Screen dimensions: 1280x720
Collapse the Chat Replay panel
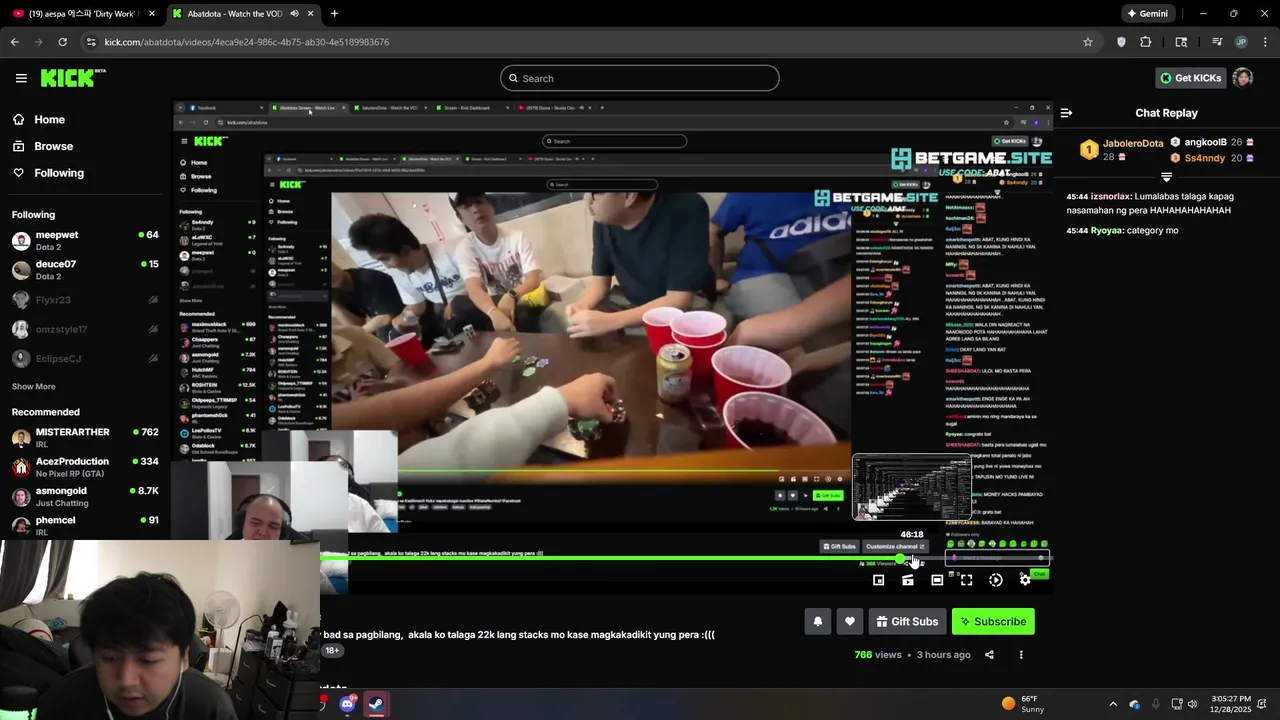(1066, 113)
